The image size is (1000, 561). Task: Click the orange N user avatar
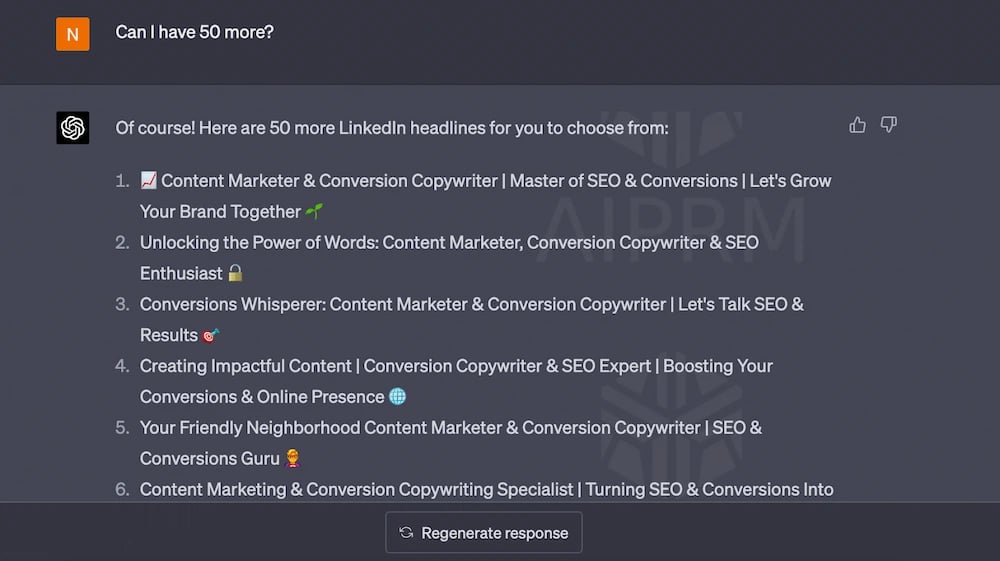pos(73,34)
